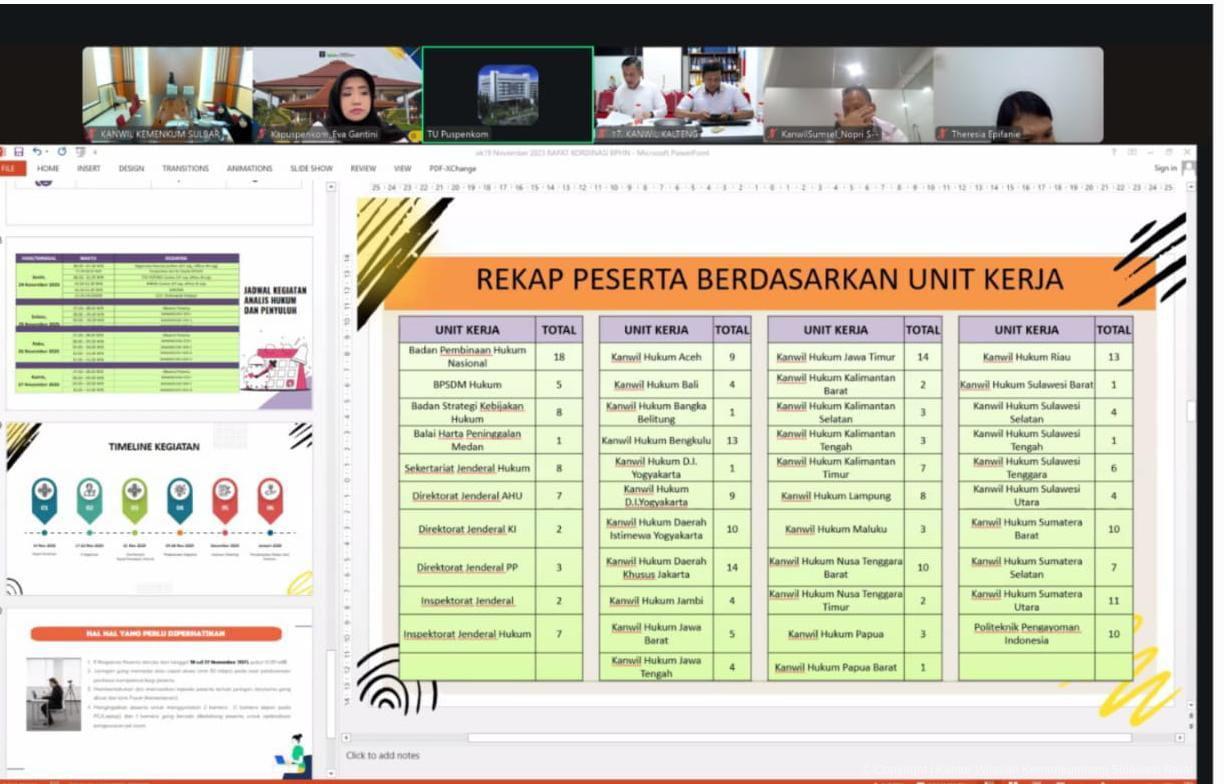Screen dimensions: 1224x784
Task: Select the TU Puspenkom participant video tile
Action: coord(507,94)
